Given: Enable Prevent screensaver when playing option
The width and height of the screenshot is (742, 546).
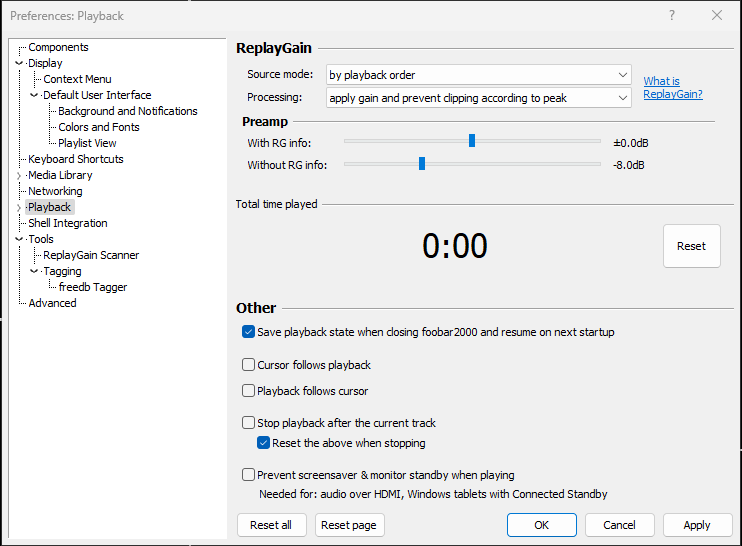Looking at the screenshot, I should pyautogui.click(x=249, y=475).
